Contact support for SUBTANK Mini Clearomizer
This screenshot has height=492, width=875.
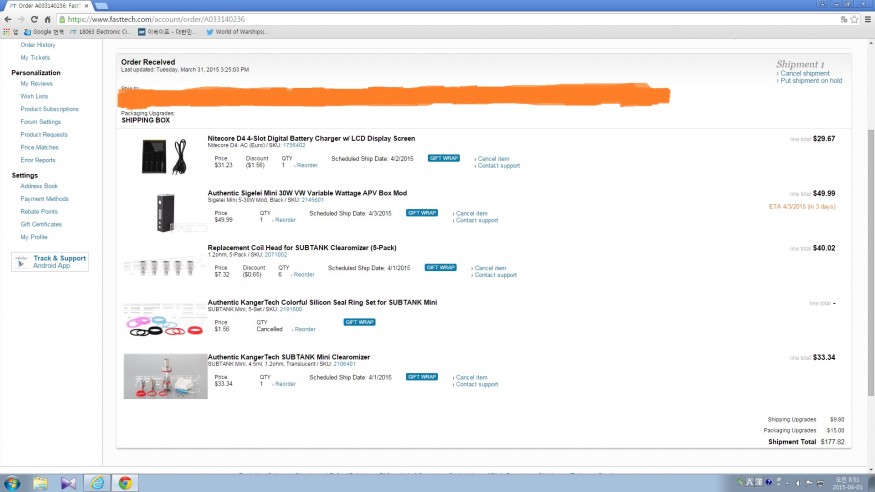477,384
